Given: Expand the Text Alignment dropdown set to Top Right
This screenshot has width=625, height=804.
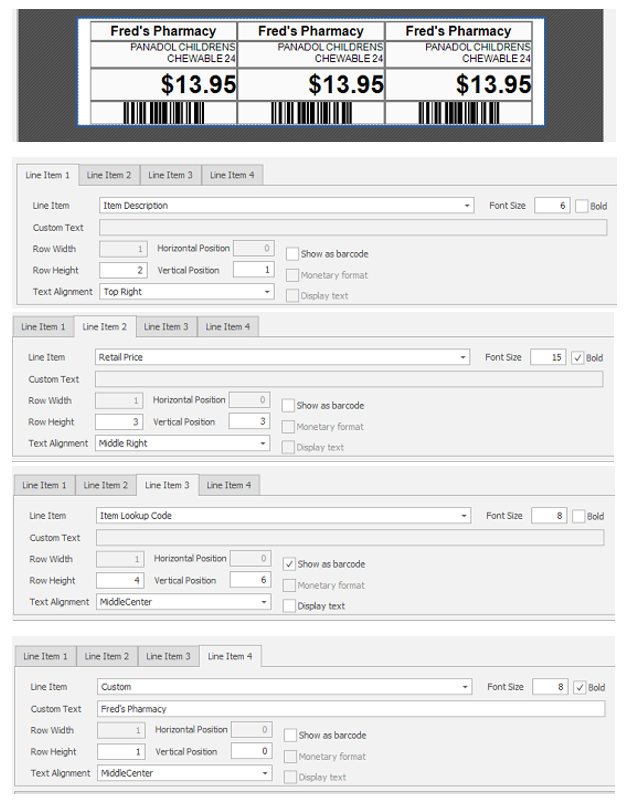Looking at the screenshot, I should pyautogui.click(x=187, y=292).
